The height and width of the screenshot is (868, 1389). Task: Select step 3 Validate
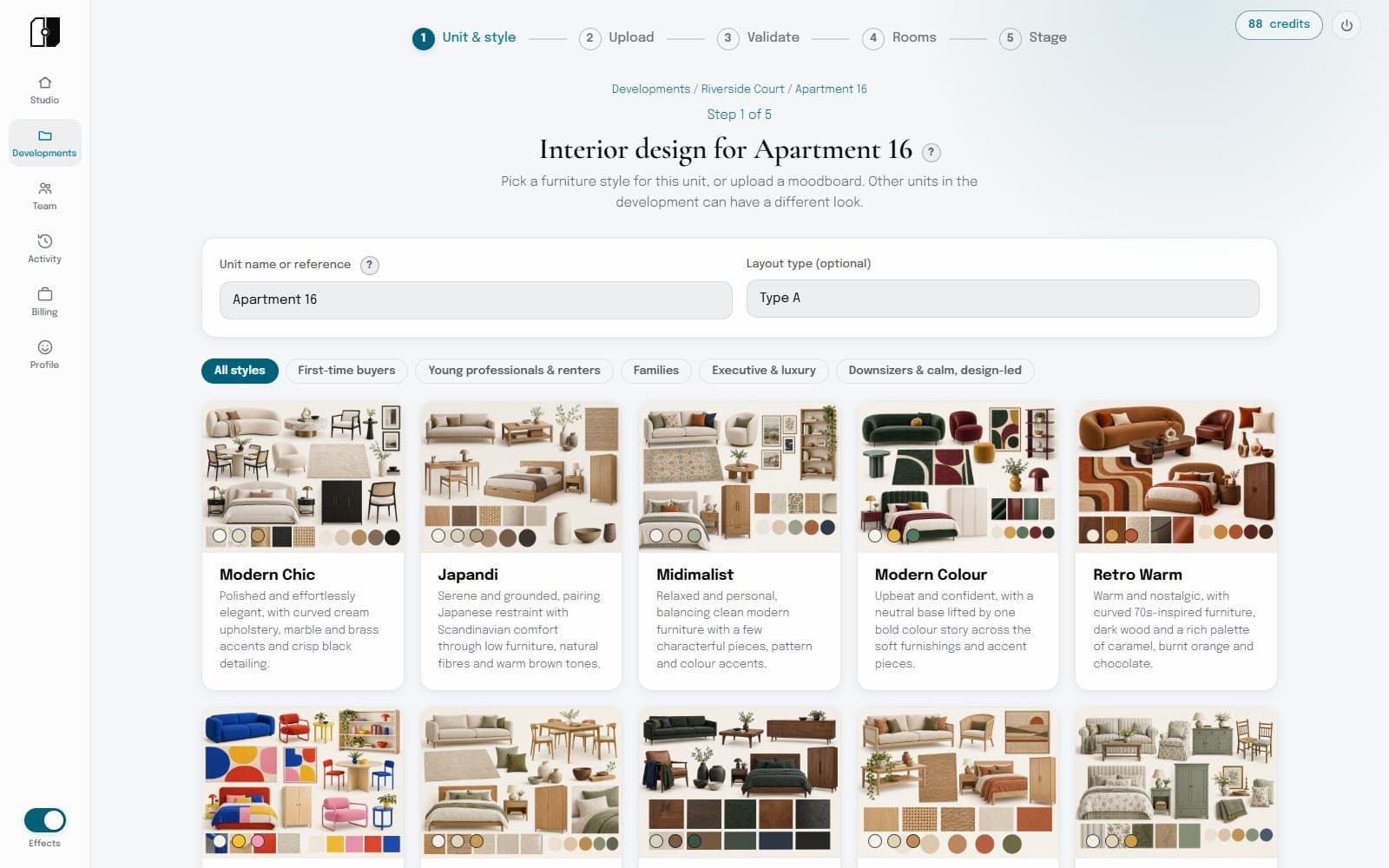pos(758,37)
